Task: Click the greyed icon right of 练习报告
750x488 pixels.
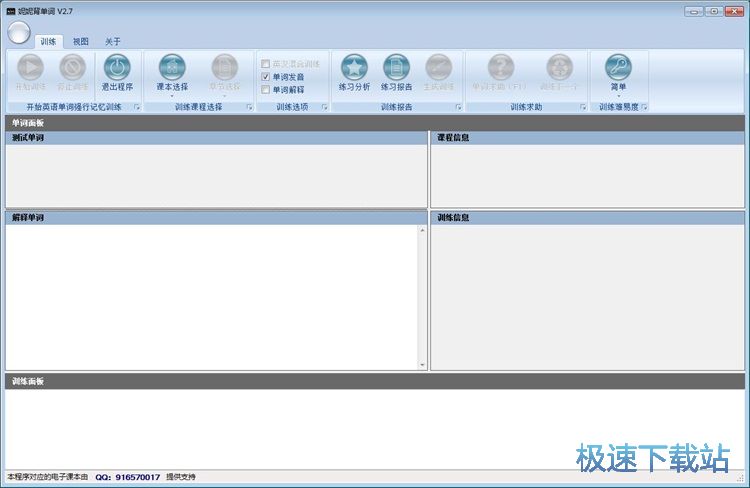Action: tap(439, 67)
